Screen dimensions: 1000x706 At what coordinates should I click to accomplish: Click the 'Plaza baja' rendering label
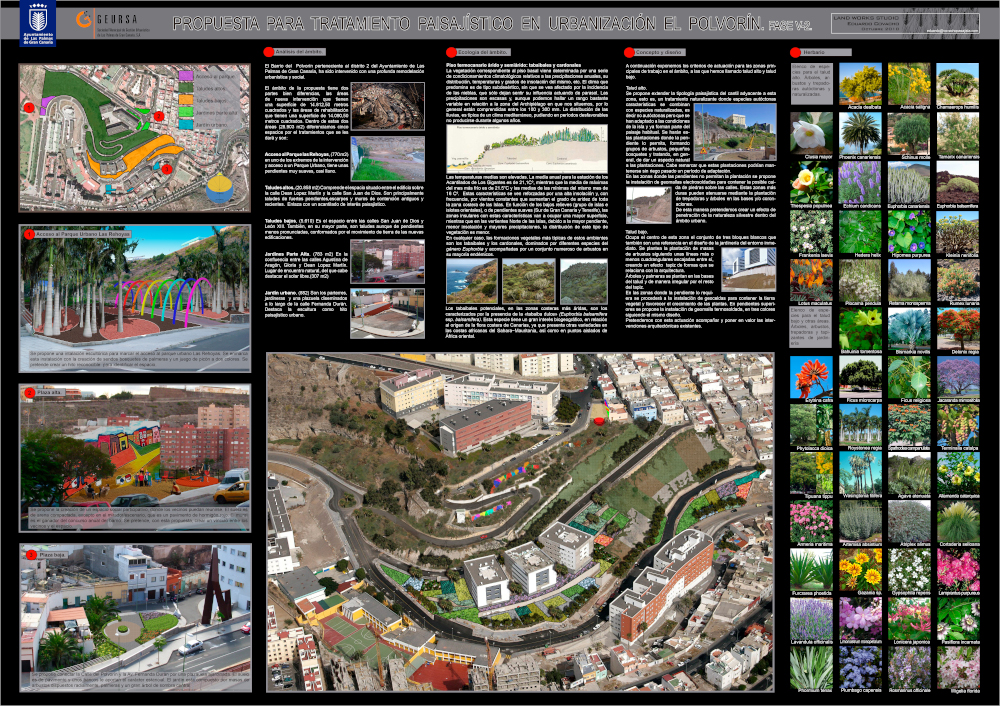(x=52, y=555)
